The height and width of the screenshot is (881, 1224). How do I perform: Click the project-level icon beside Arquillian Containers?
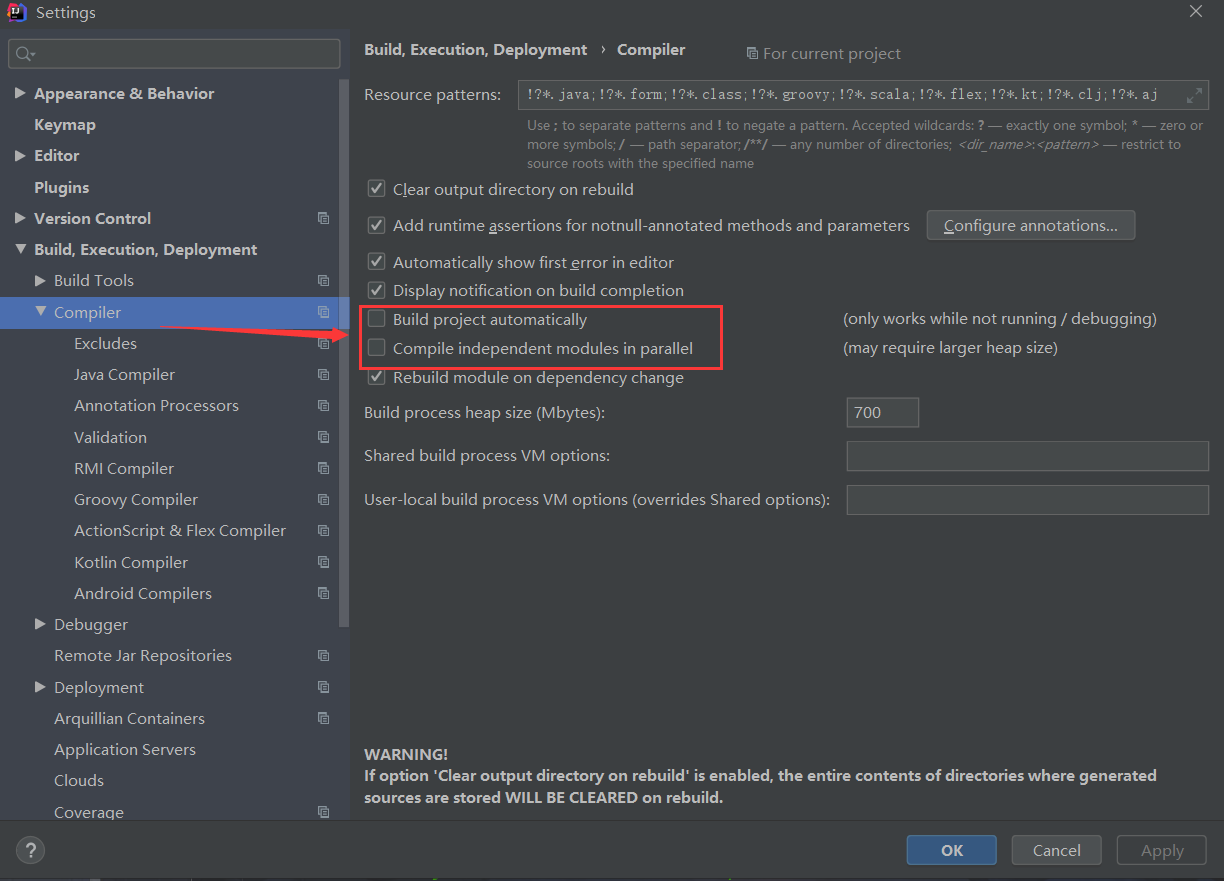(x=323, y=718)
